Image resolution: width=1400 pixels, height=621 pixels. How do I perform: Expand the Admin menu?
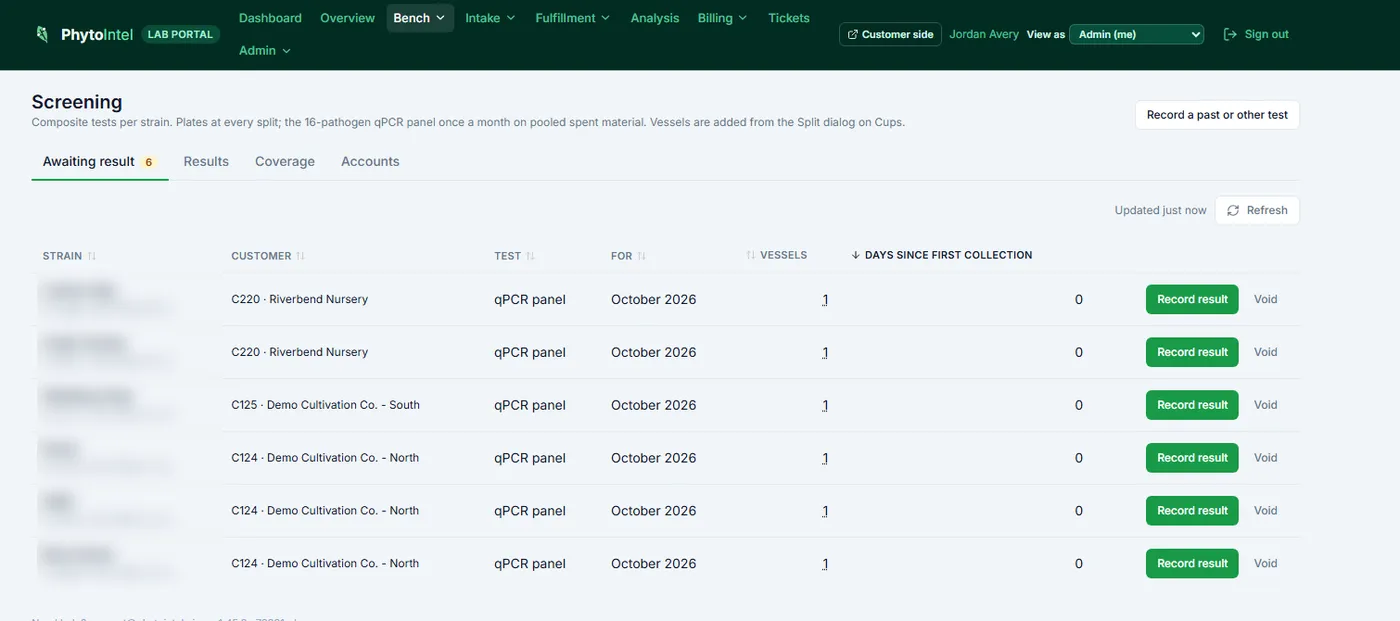[x=265, y=50]
